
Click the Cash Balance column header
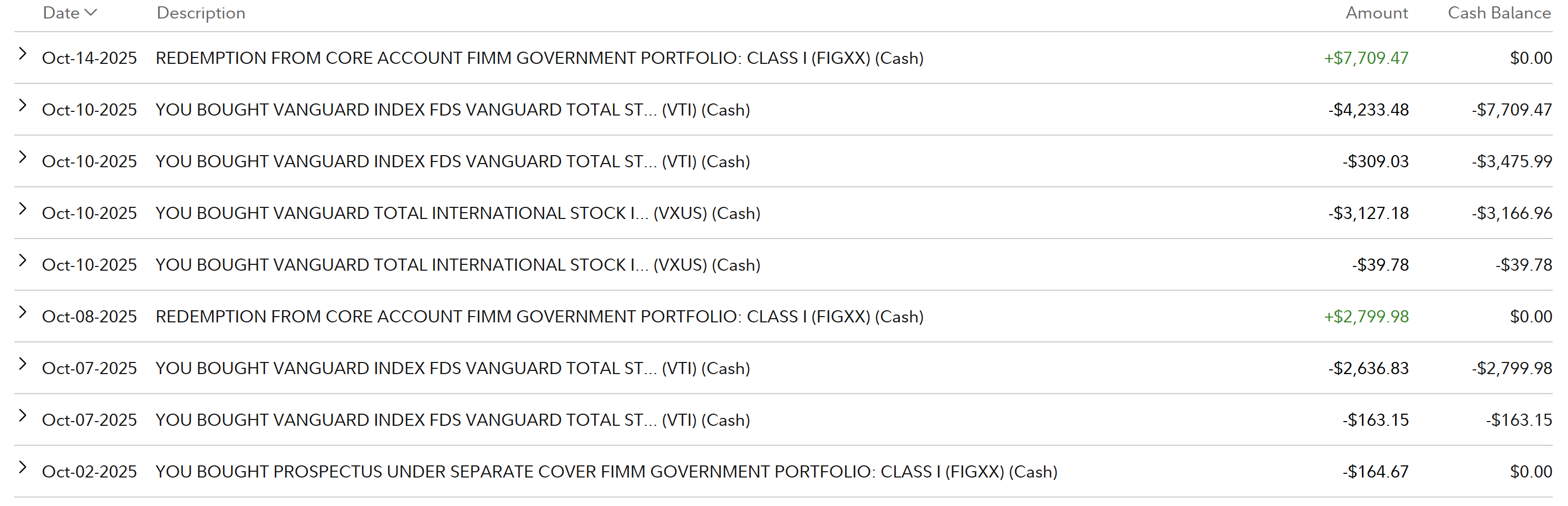(1499, 13)
